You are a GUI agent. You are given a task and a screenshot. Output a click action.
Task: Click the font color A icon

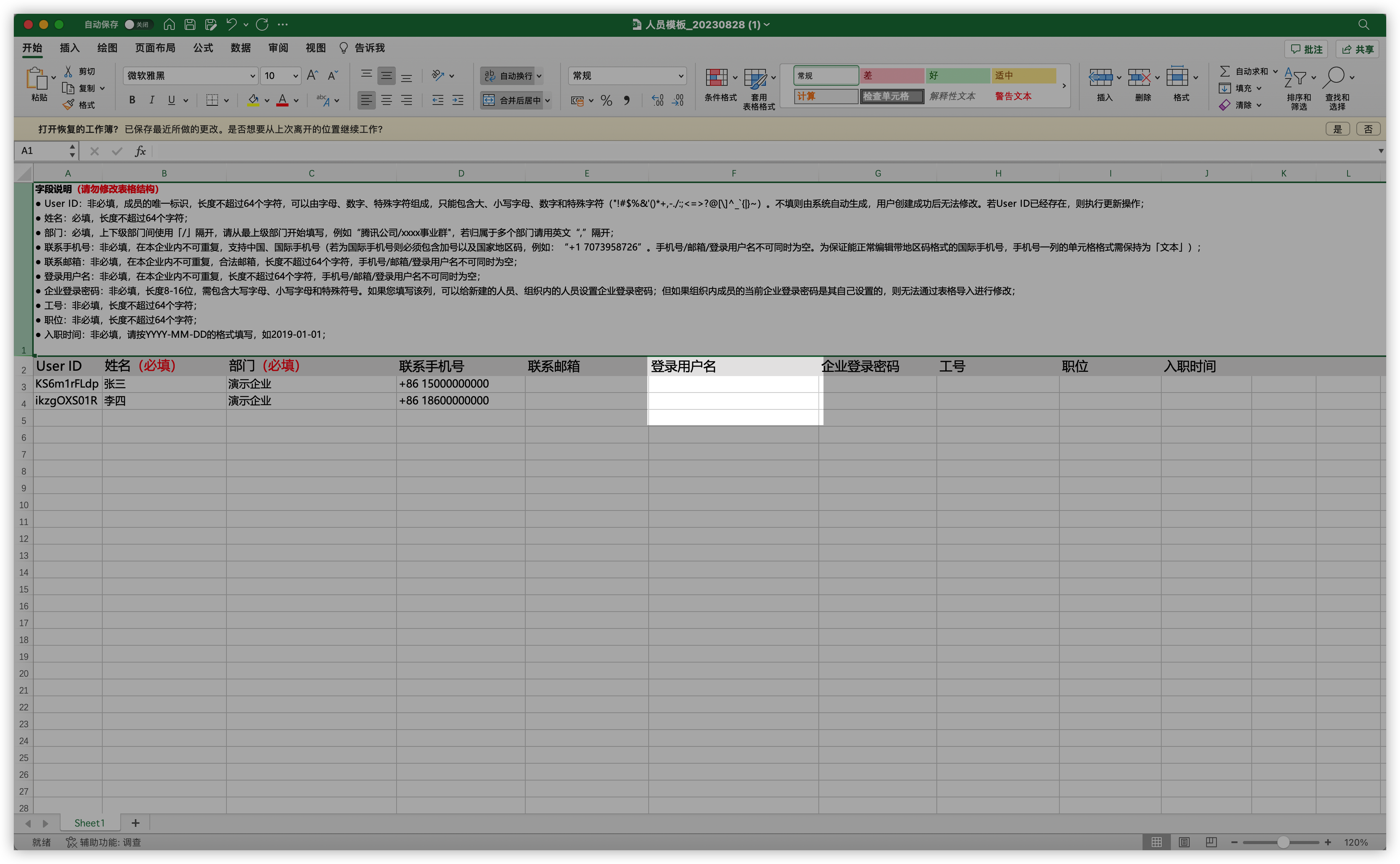(x=282, y=100)
